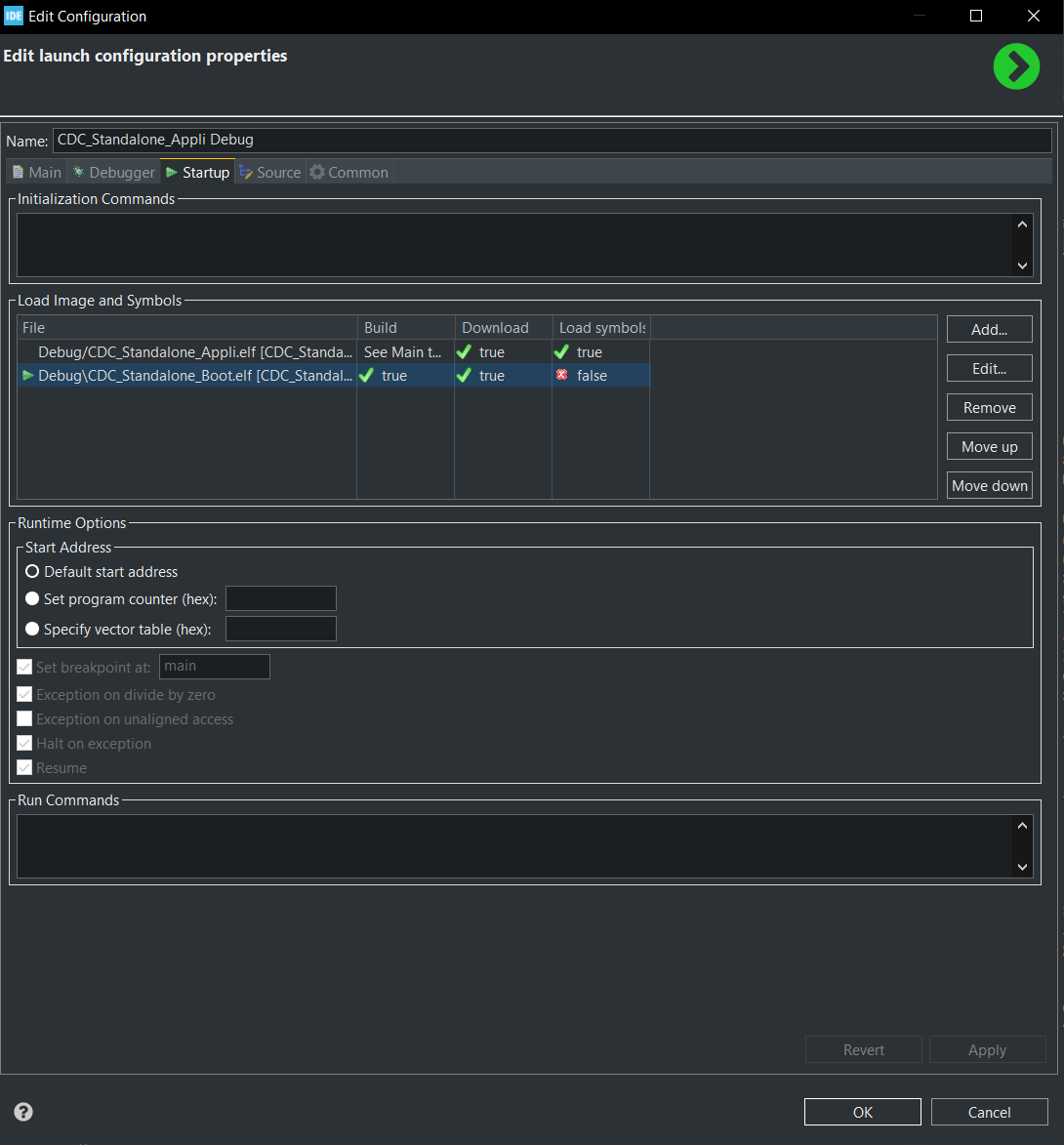Click the green arrow icon beside the Boot.elf row
Image resolution: width=1064 pixels, height=1145 pixels.
(x=27, y=375)
